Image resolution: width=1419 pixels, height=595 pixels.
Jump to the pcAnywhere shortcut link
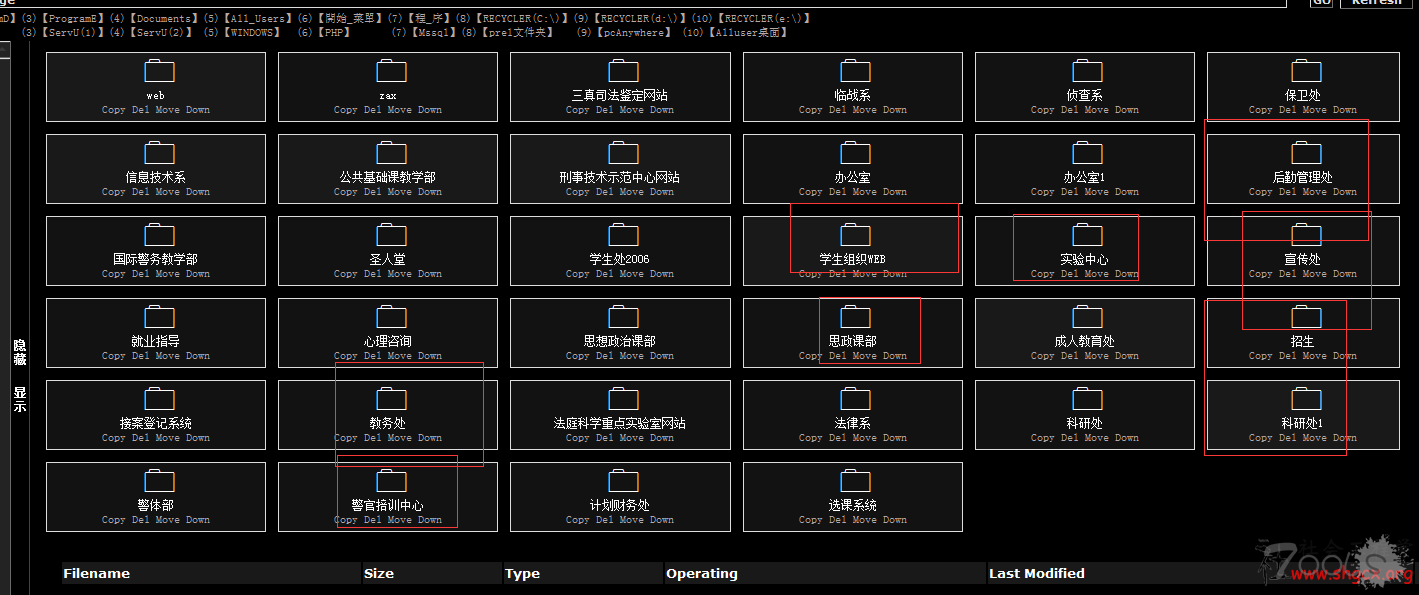pos(632,32)
